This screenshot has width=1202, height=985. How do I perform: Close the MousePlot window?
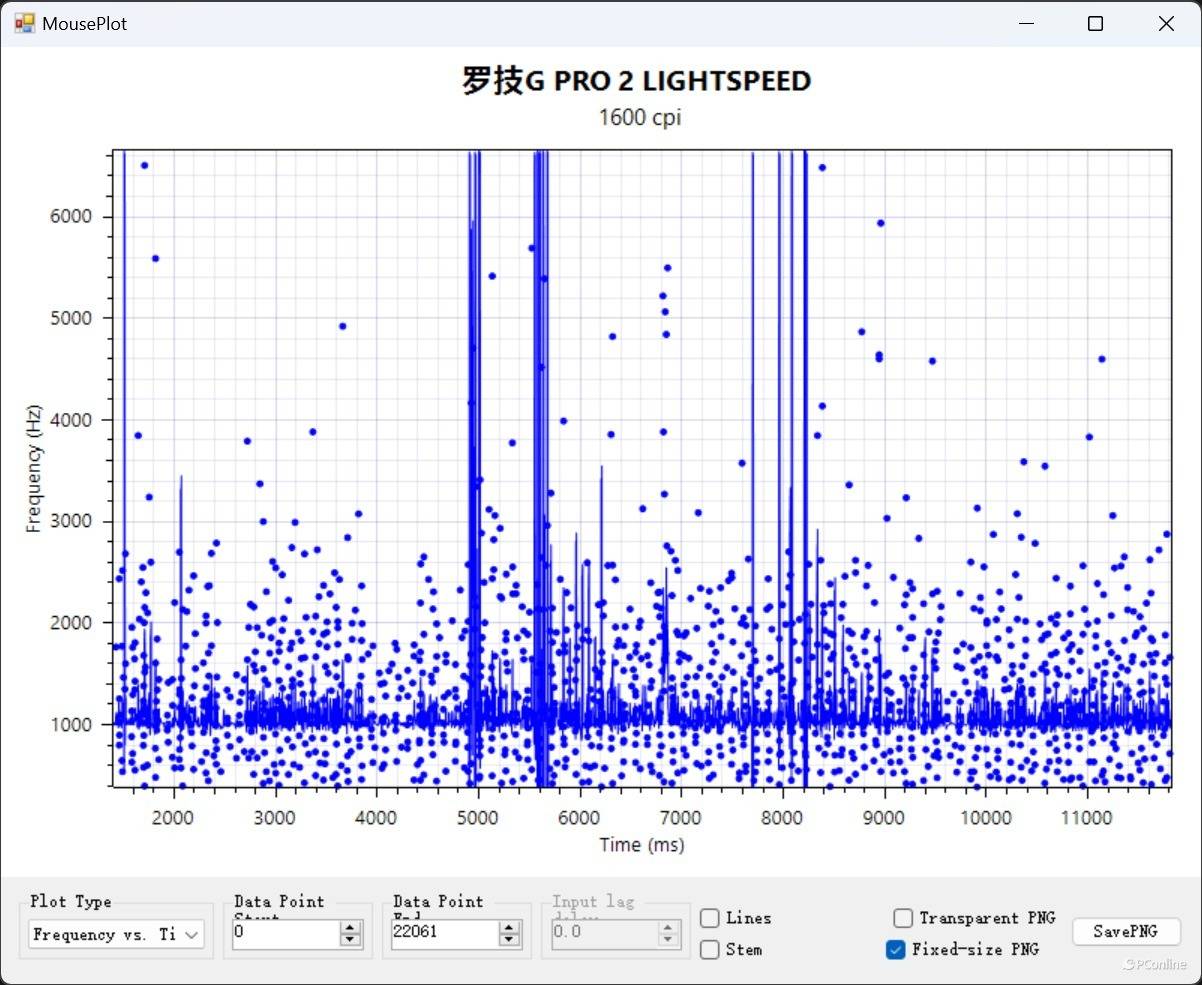click(x=1166, y=24)
